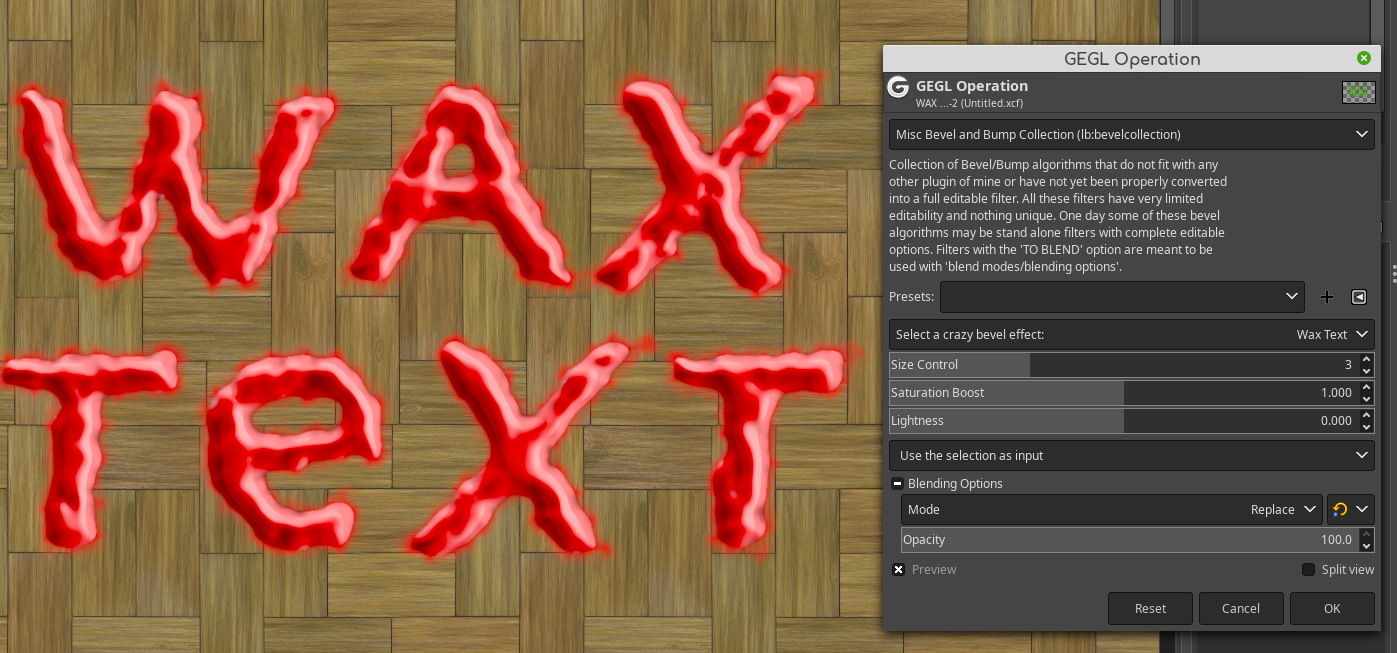This screenshot has height=653, width=1397.
Task: Open the crazy bevel effect Wax Text dropdown
Action: click(1132, 334)
